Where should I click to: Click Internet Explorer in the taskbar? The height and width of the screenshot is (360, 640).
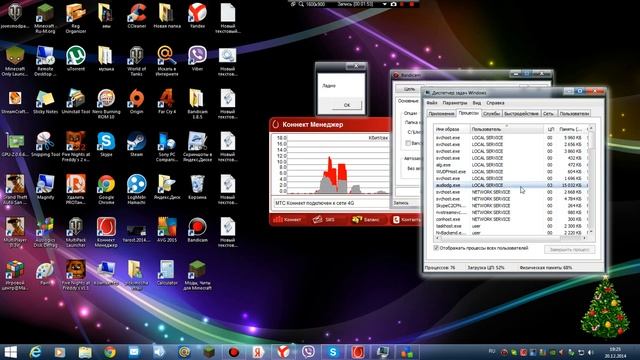[x=36, y=352]
